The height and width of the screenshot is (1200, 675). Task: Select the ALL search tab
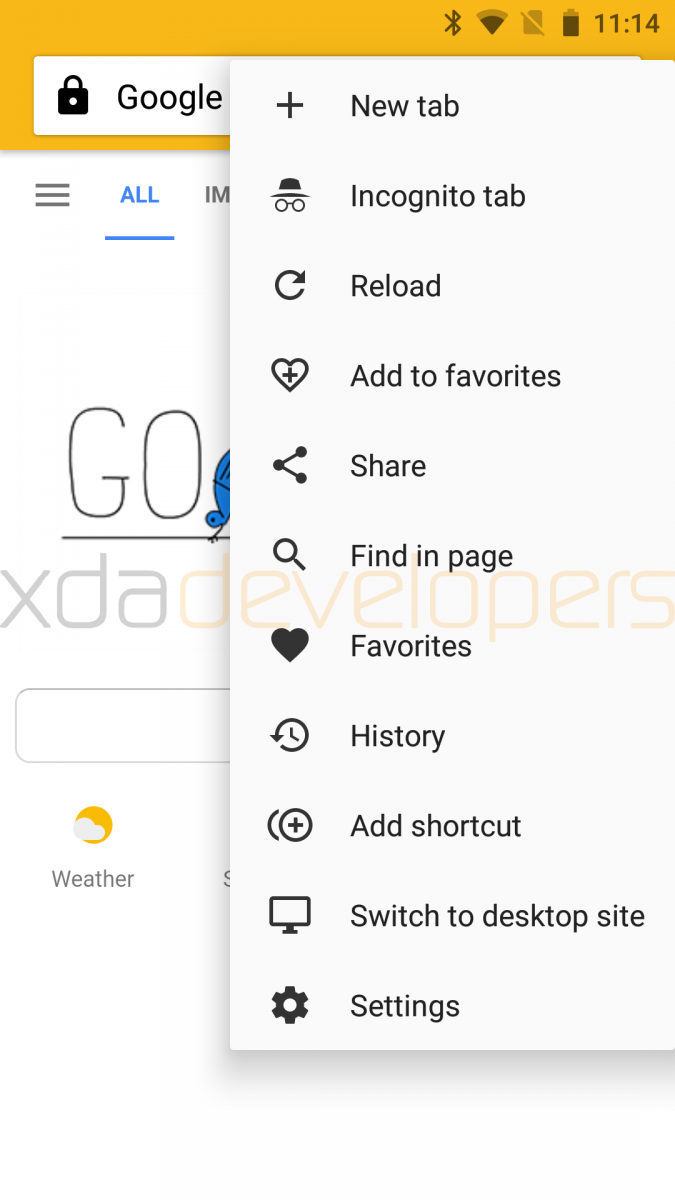[x=140, y=195]
